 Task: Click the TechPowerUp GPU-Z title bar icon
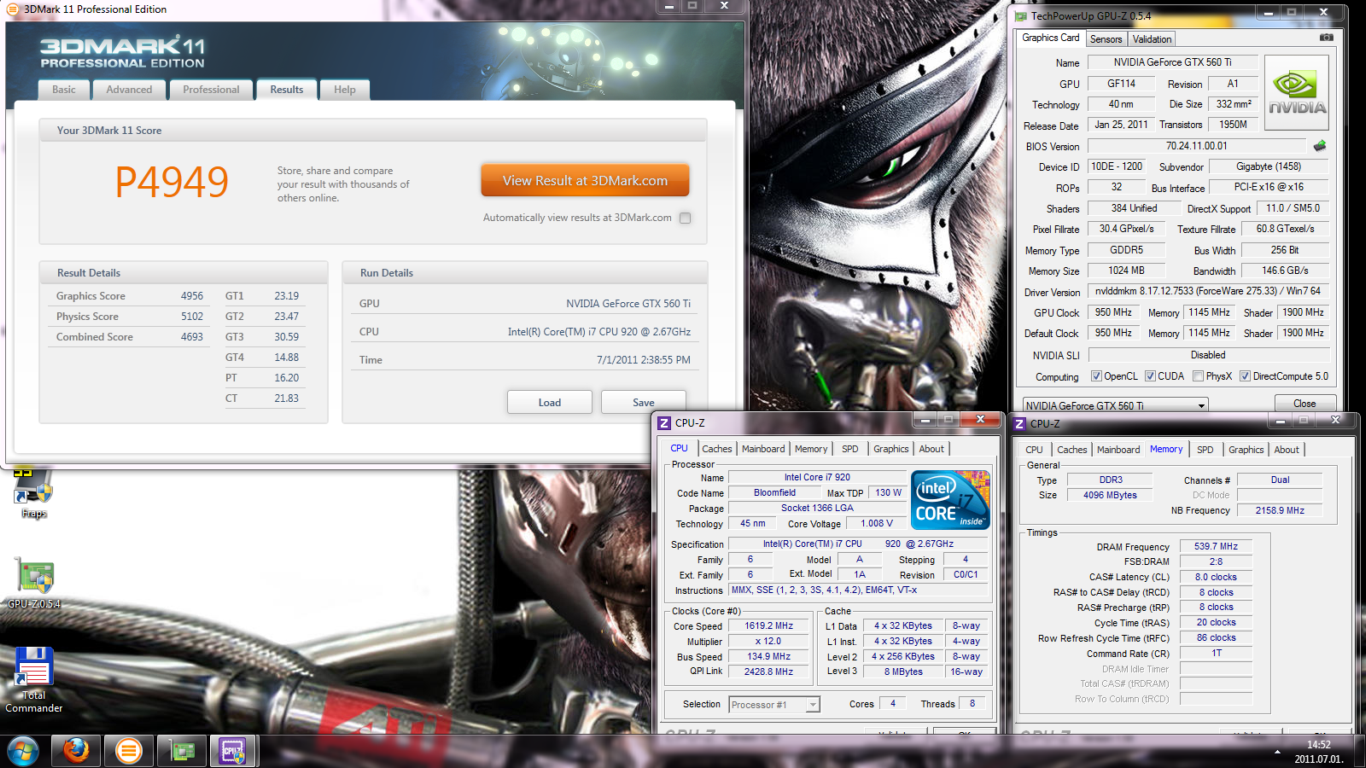point(1020,16)
